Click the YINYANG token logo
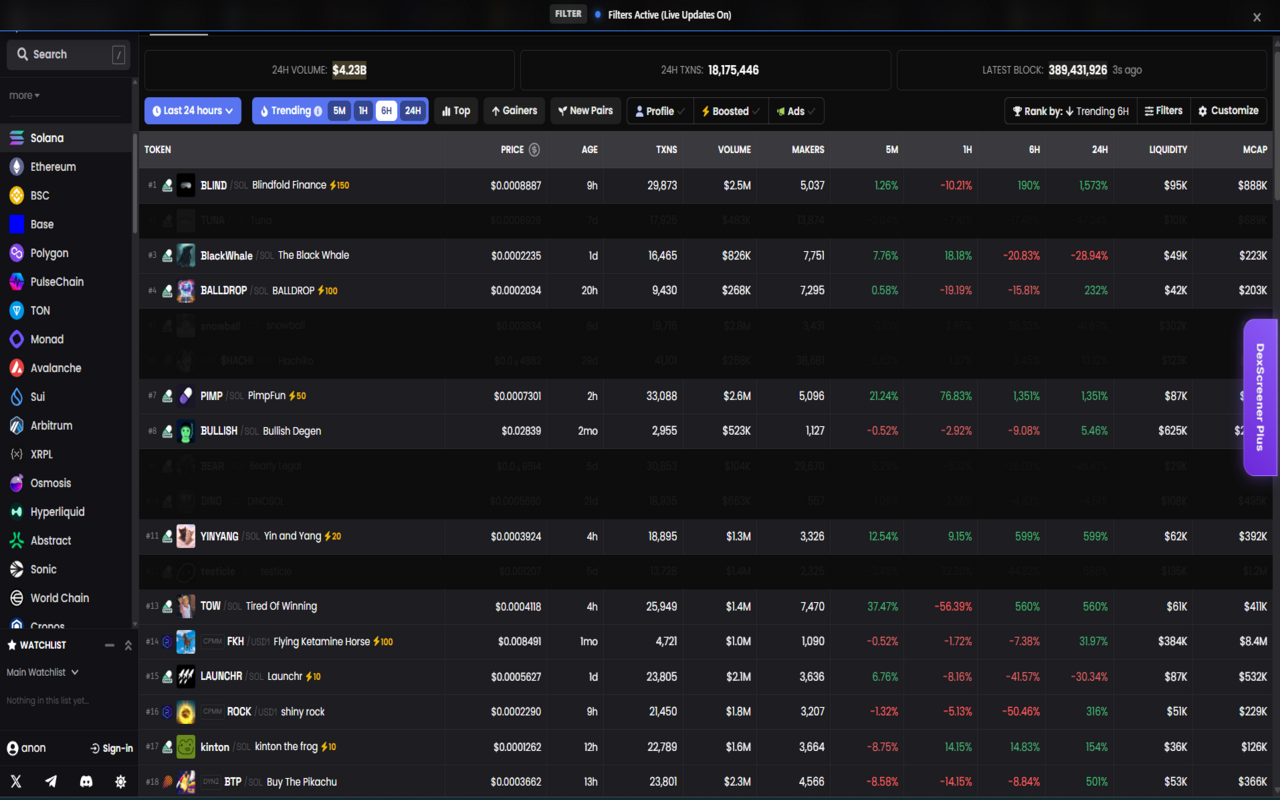This screenshot has width=1280, height=800. pos(186,536)
